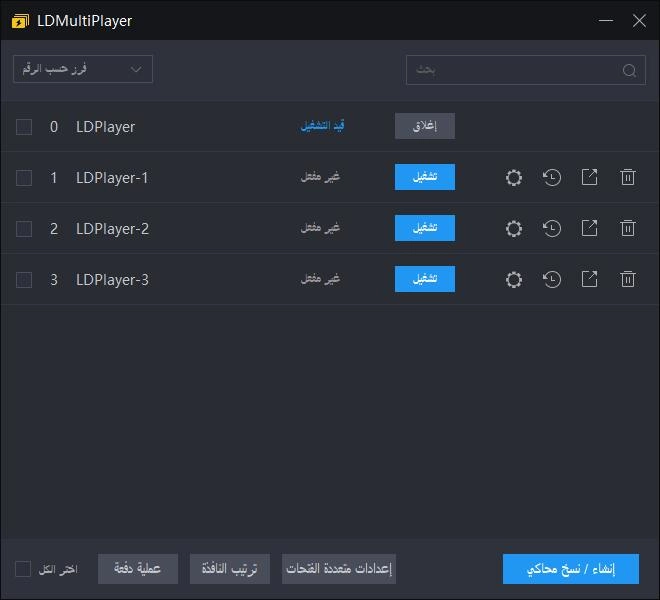Open the sort by number dropdown
Screen dimensions: 660x600
tap(83, 69)
